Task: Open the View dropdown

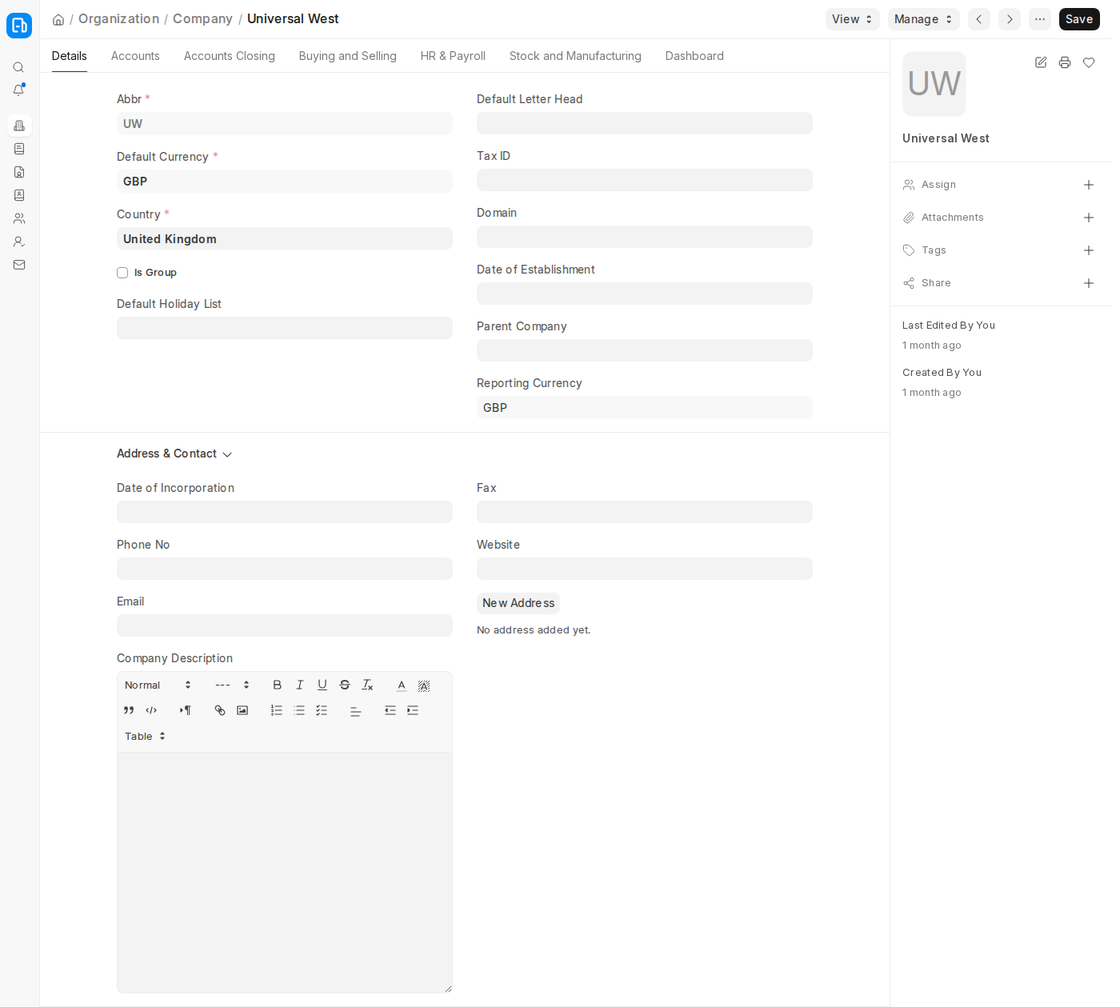Action: tap(852, 19)
